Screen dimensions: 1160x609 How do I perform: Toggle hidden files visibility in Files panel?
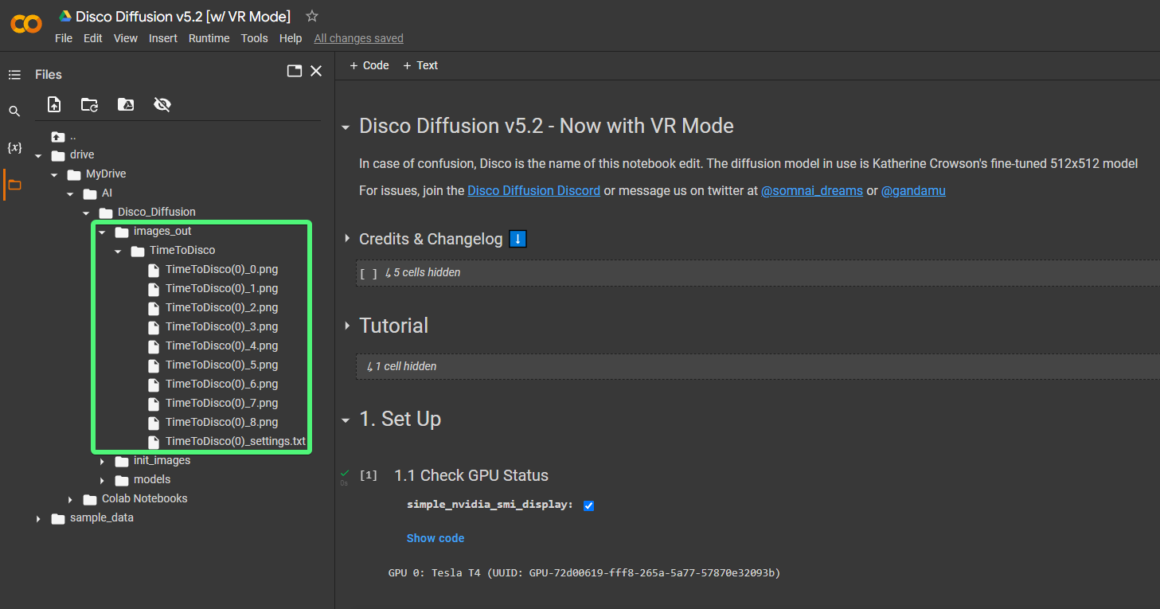162,104
